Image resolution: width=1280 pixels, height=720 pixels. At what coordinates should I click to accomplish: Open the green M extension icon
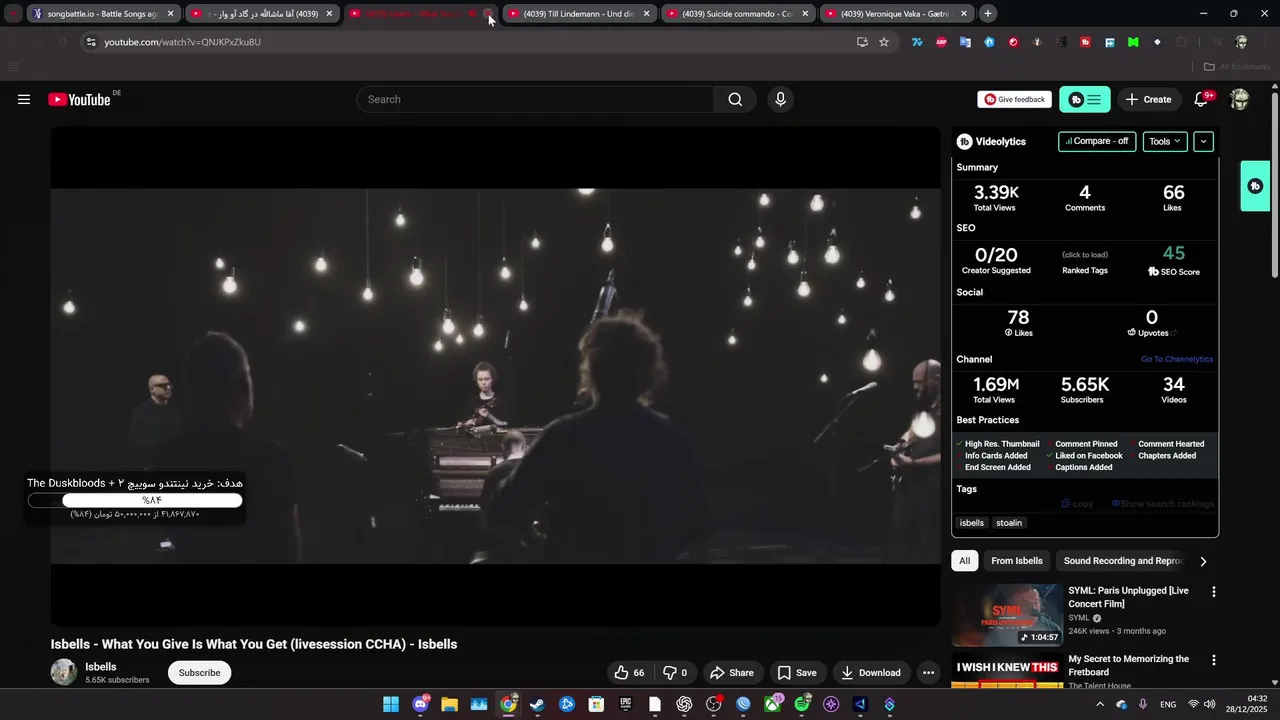[x=1133, y=42]
